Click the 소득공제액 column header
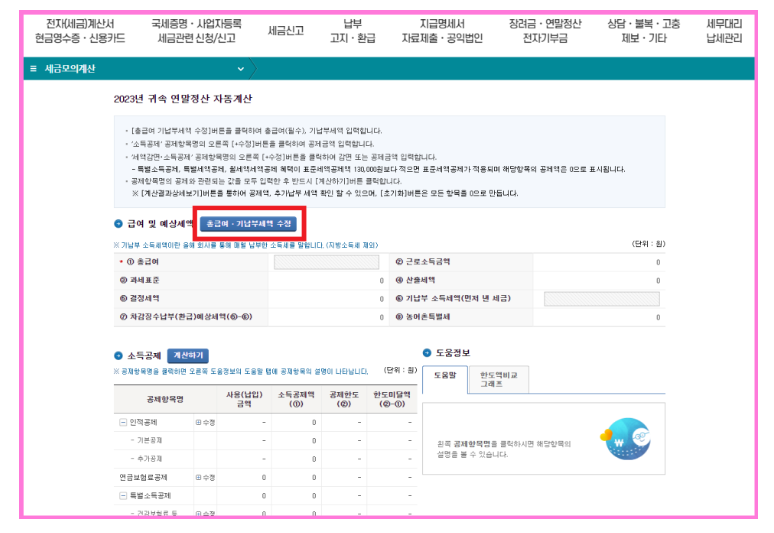774x533 pixels. (x=296, y=399)
